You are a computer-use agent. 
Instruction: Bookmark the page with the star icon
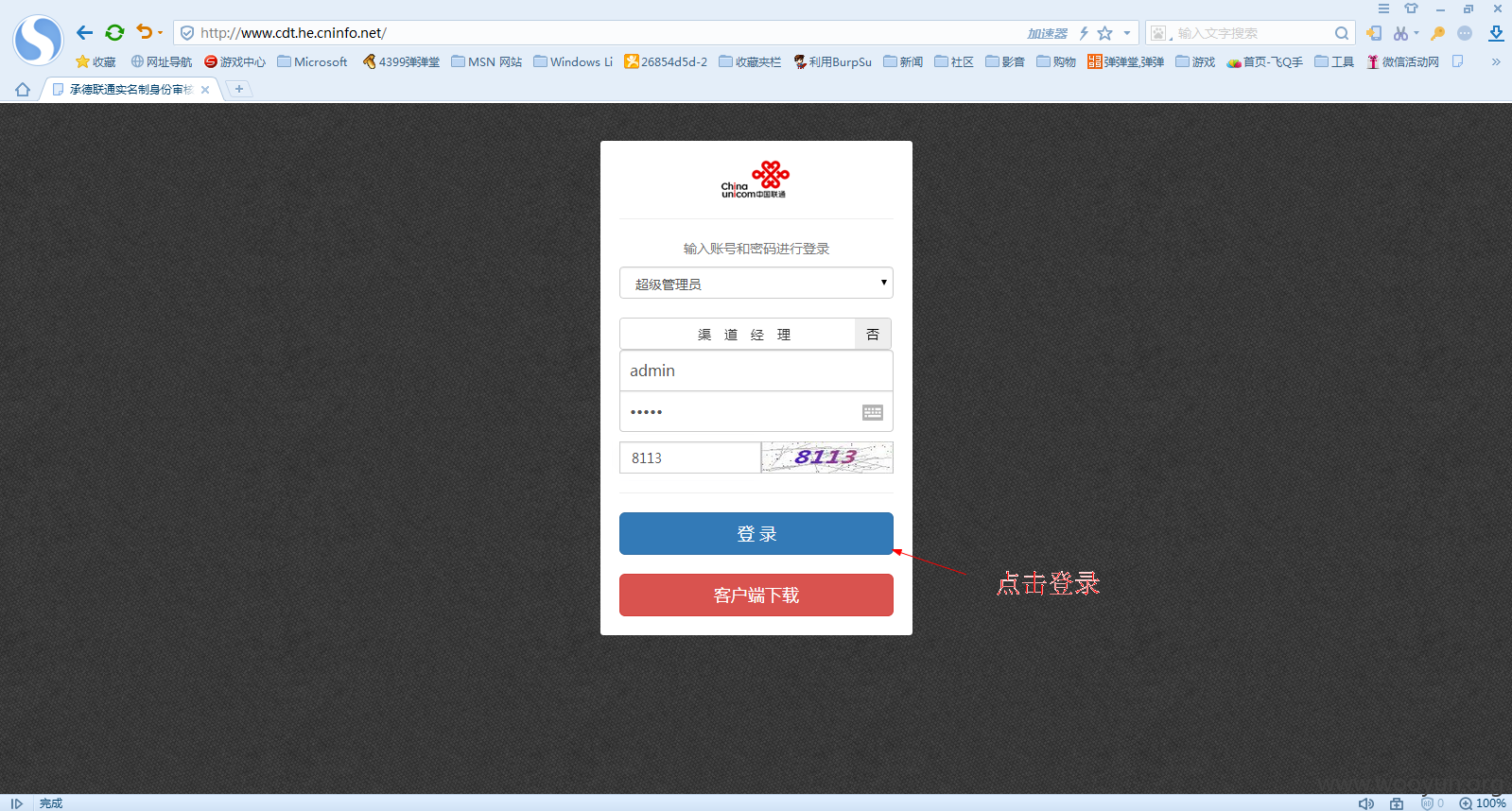(1104, 33)
